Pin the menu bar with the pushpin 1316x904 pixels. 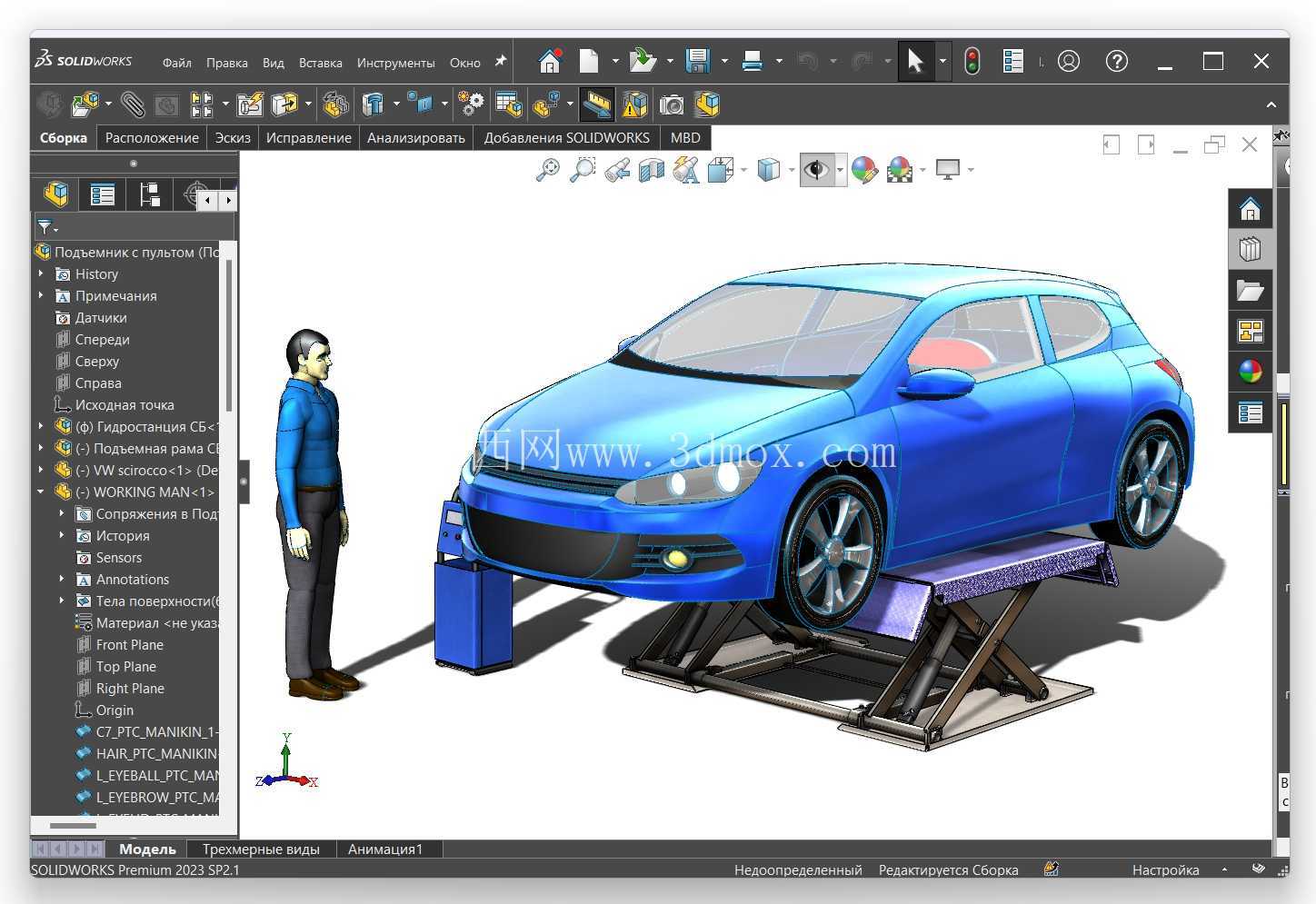click(500, 62)
